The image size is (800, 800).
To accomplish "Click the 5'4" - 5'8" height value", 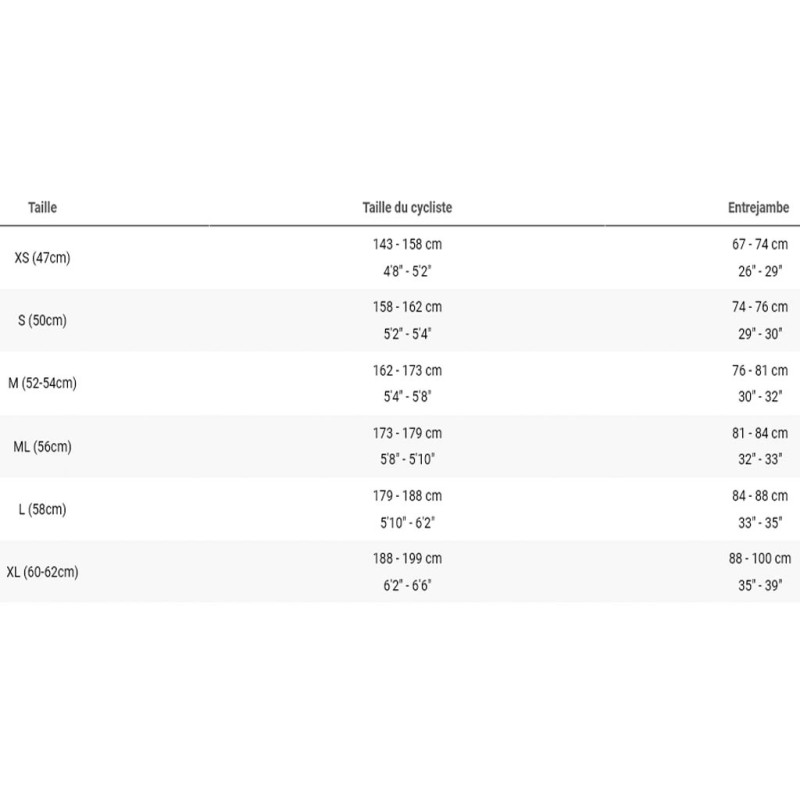I will [407, 396].
